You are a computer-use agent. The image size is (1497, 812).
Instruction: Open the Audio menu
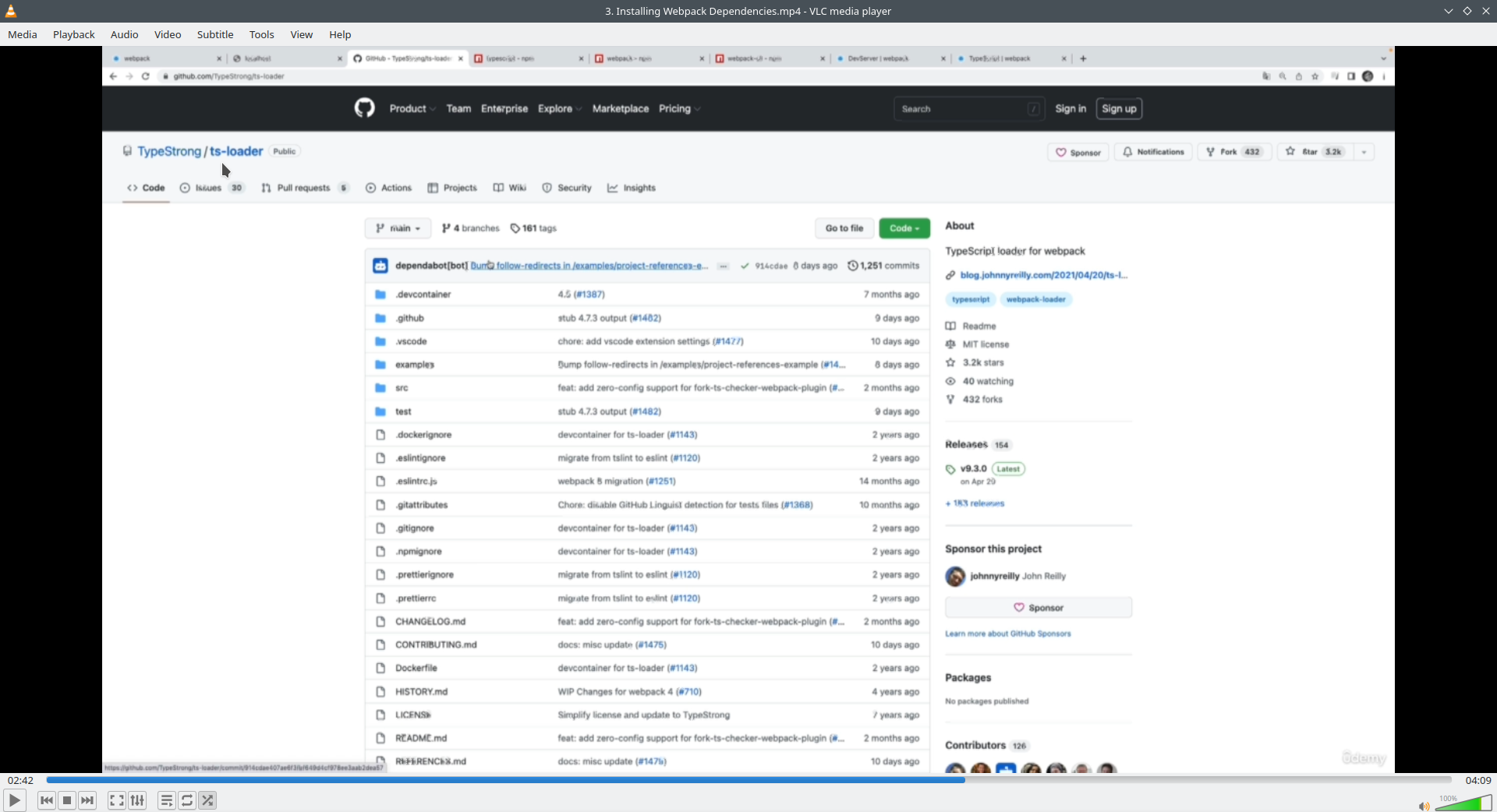[x=125, y=34]
